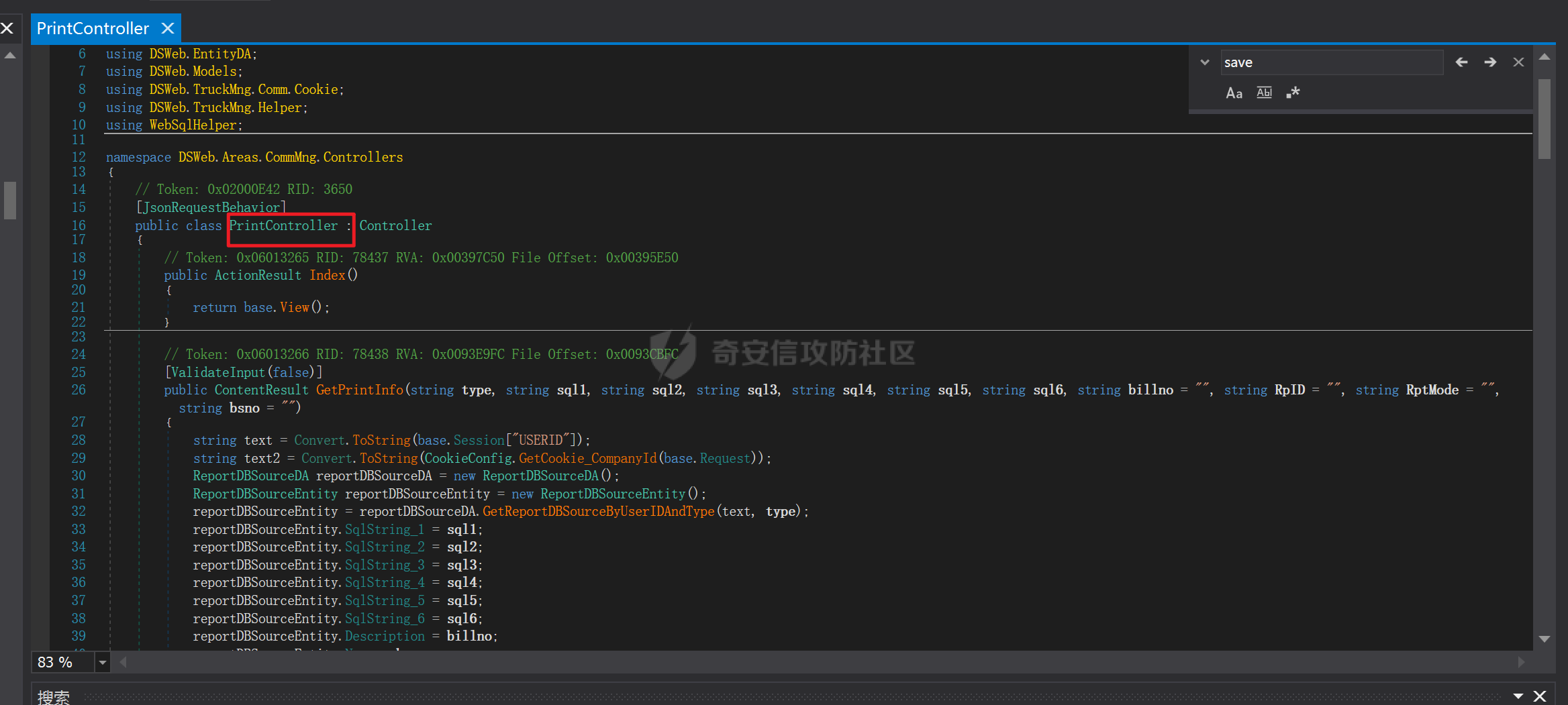The width and height of the screenshot is (1568, 705).
Task: Close the PrintController tab
Action: coord(168,28)
